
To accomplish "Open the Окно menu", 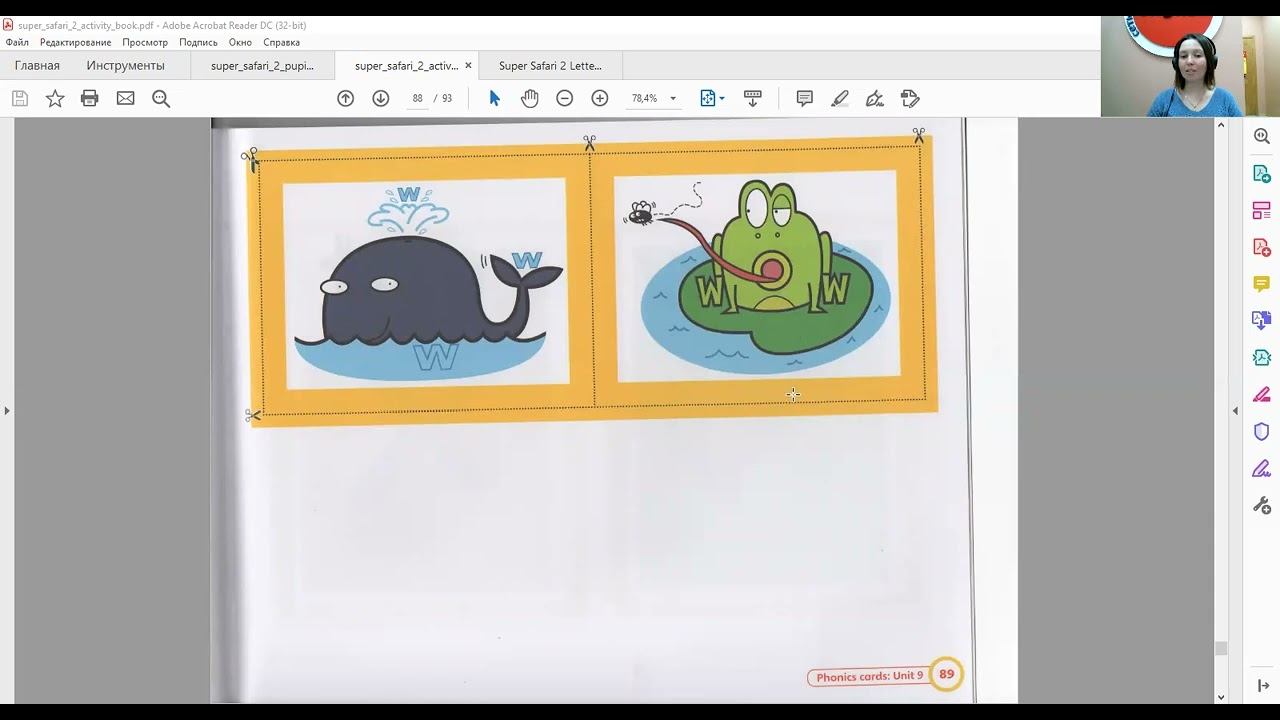I will pos(240,42).
